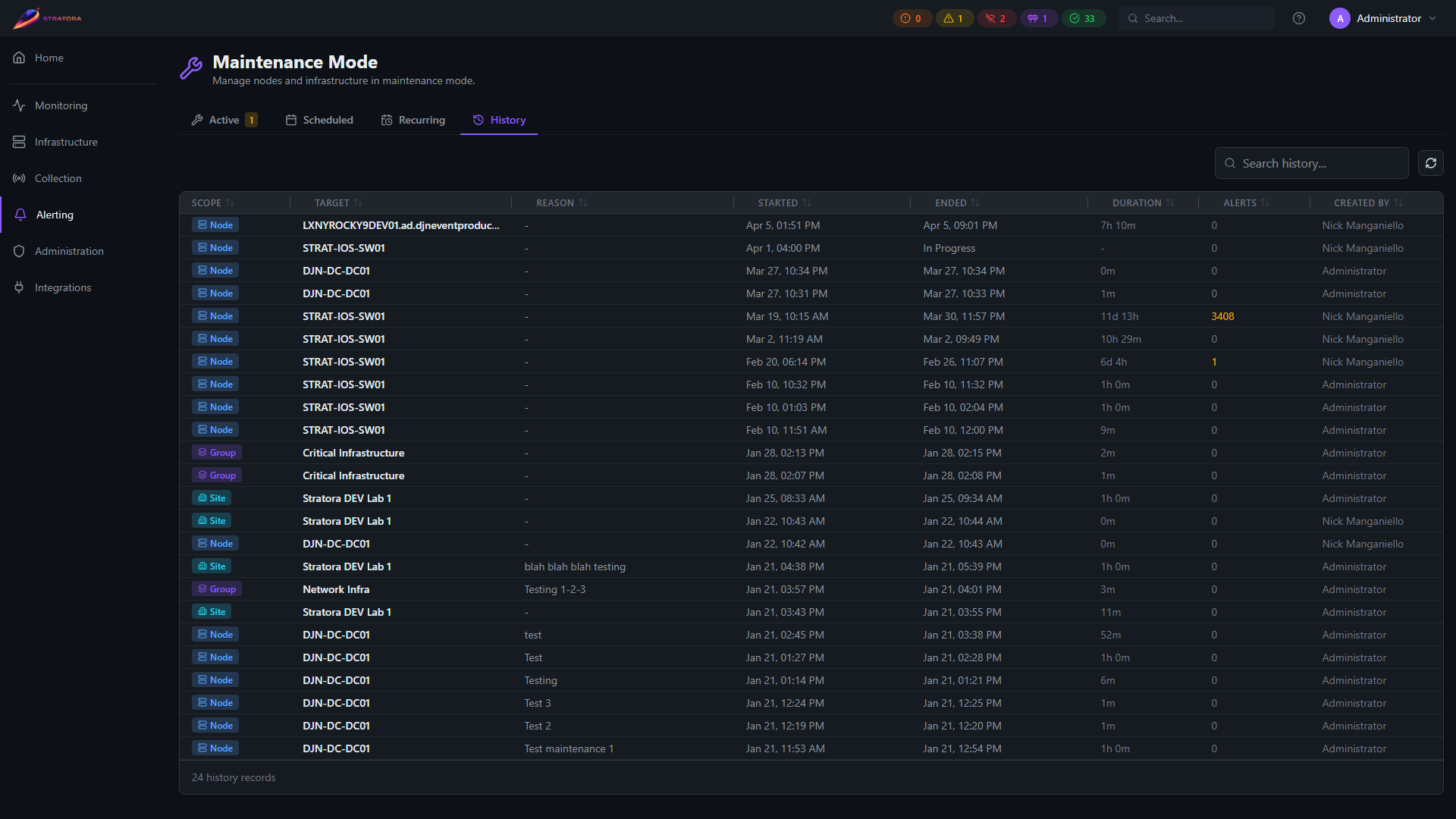Click the '10h 29m' duration value
Screen dimensions: 1456x819
tap(1121, 339)
